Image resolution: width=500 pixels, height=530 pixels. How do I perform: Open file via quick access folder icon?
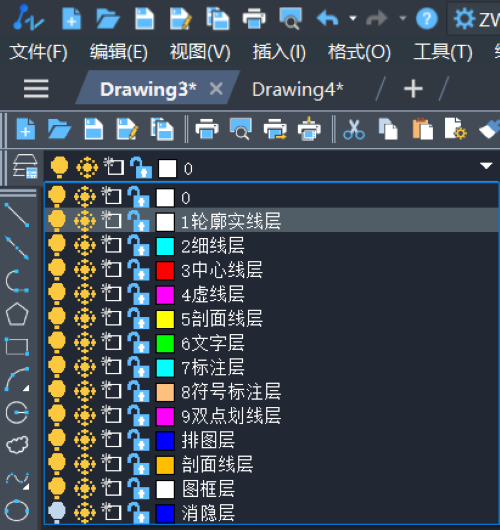(108, 19)
